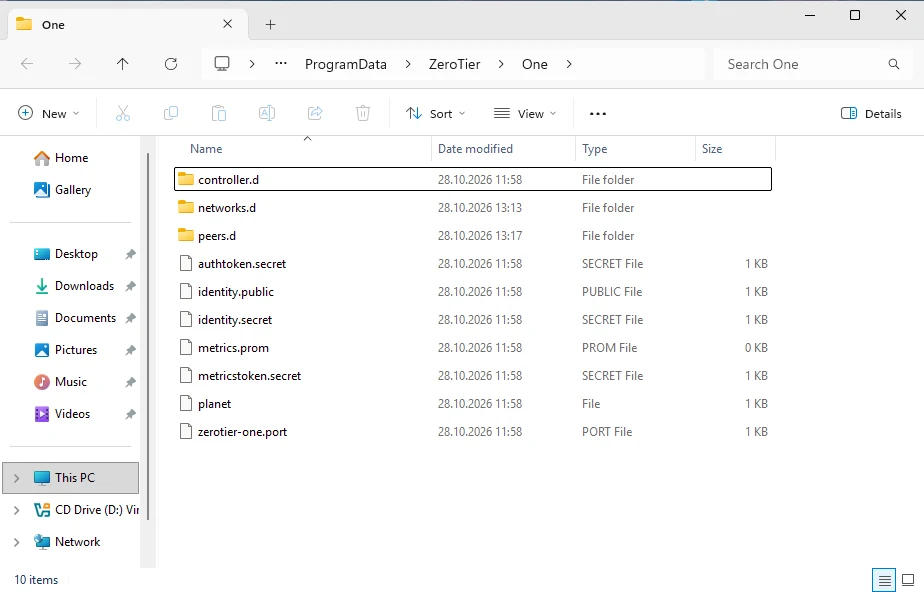
Task: Add a new tab
Action: (x=270, y=25)
